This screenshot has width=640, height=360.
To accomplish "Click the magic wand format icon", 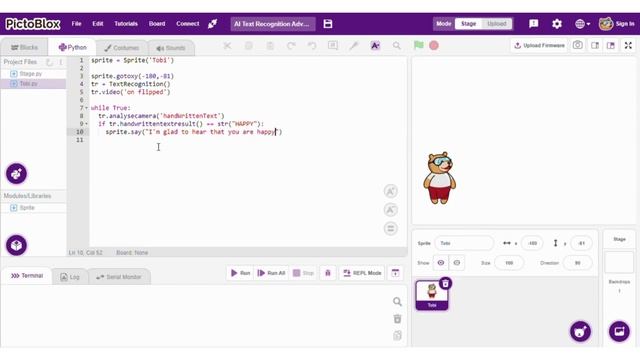I will coord(354,46).
